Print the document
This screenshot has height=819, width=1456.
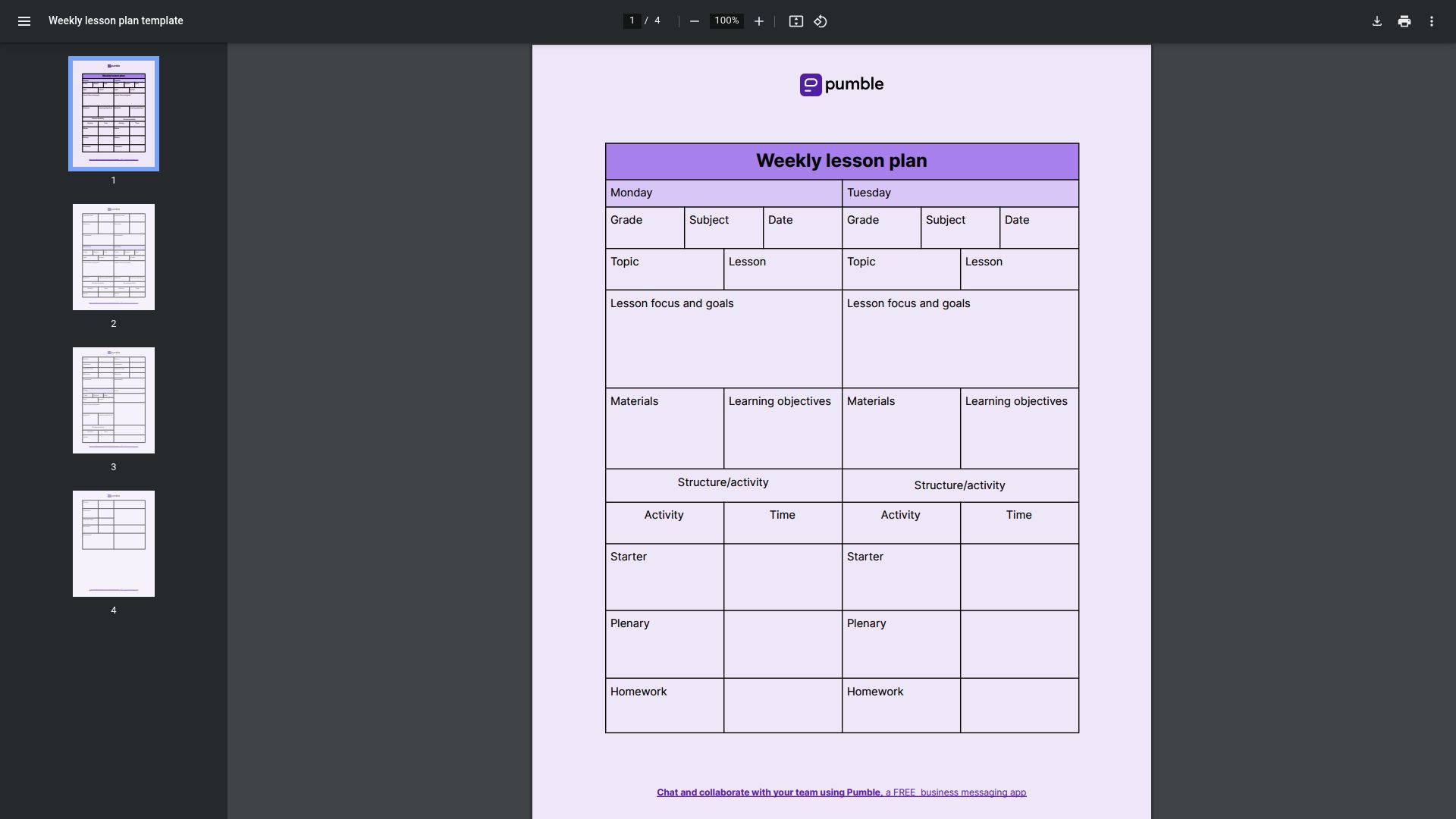pyautogui.click(x=1404, y=21)
